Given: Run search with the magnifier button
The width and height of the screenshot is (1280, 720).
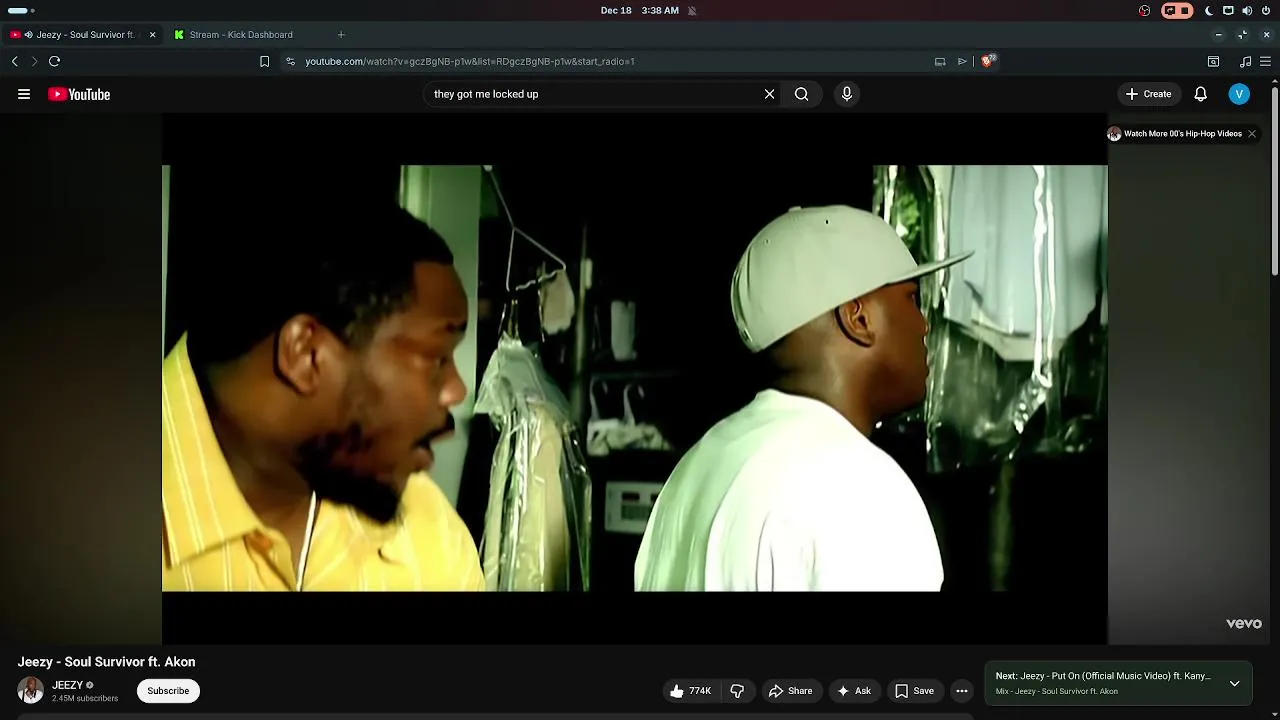Looking at the screenshot, I should 801,94.
